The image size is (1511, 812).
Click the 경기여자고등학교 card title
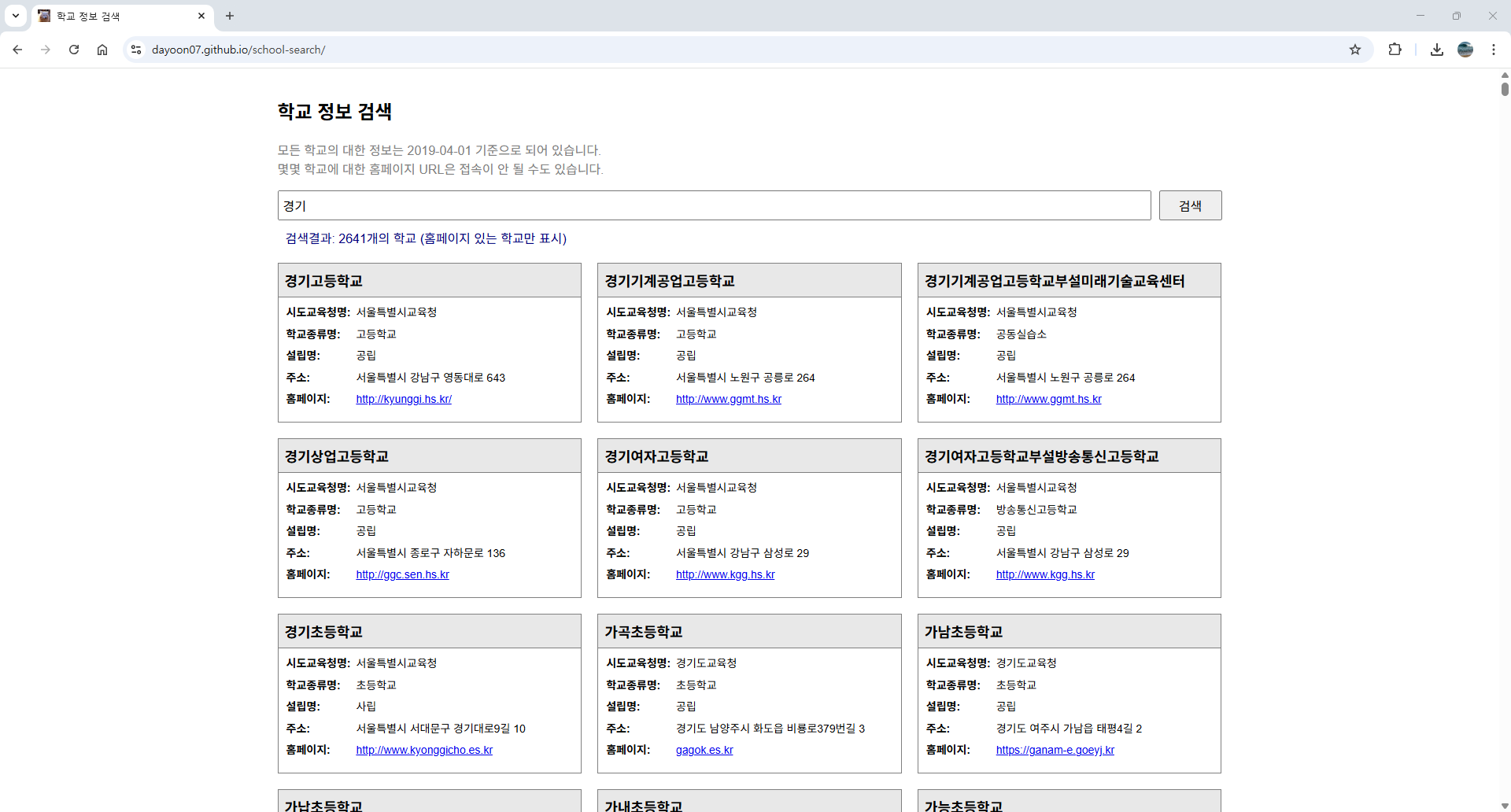656,456
